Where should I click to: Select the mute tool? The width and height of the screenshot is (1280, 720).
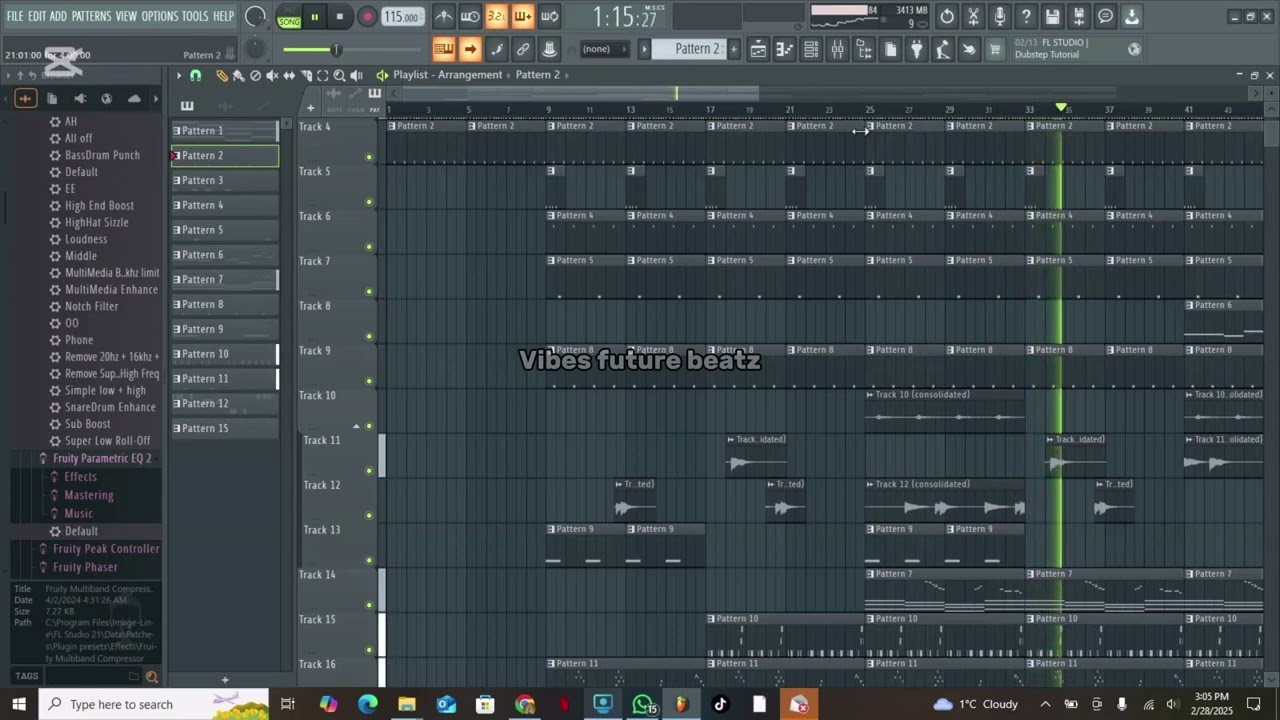point(272,75)
